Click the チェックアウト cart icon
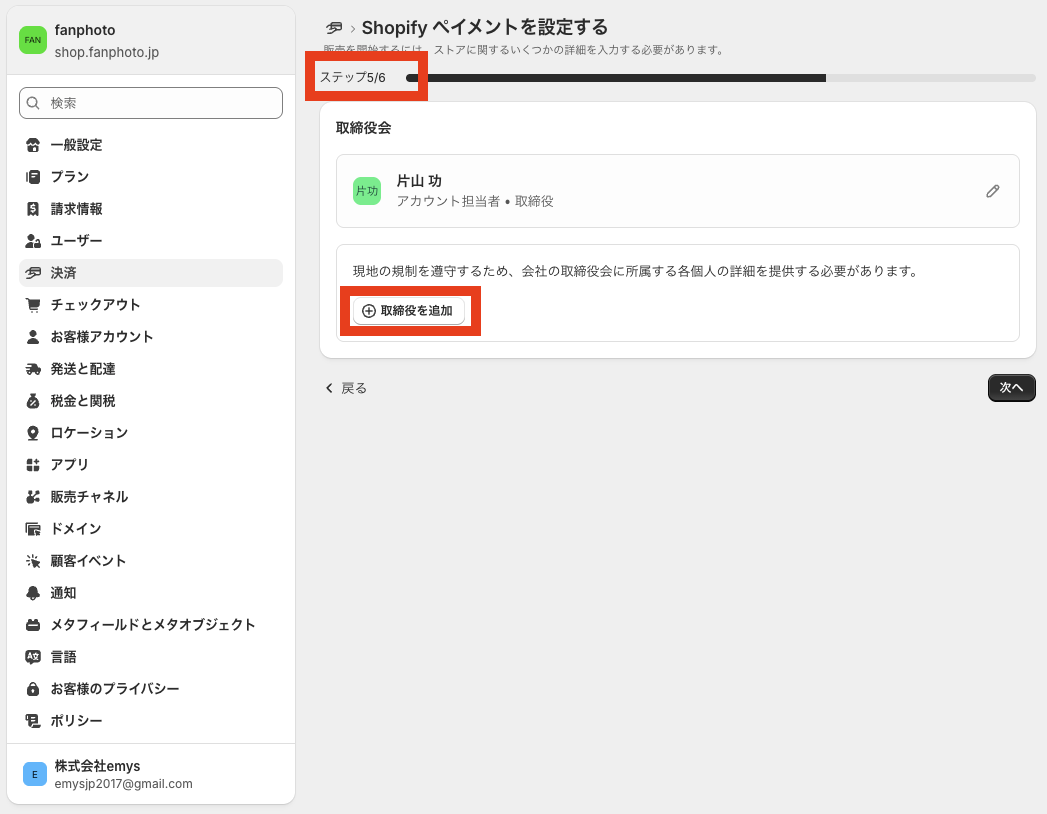Viewport: 1047px width, 814px height. [x=33, y=304]
